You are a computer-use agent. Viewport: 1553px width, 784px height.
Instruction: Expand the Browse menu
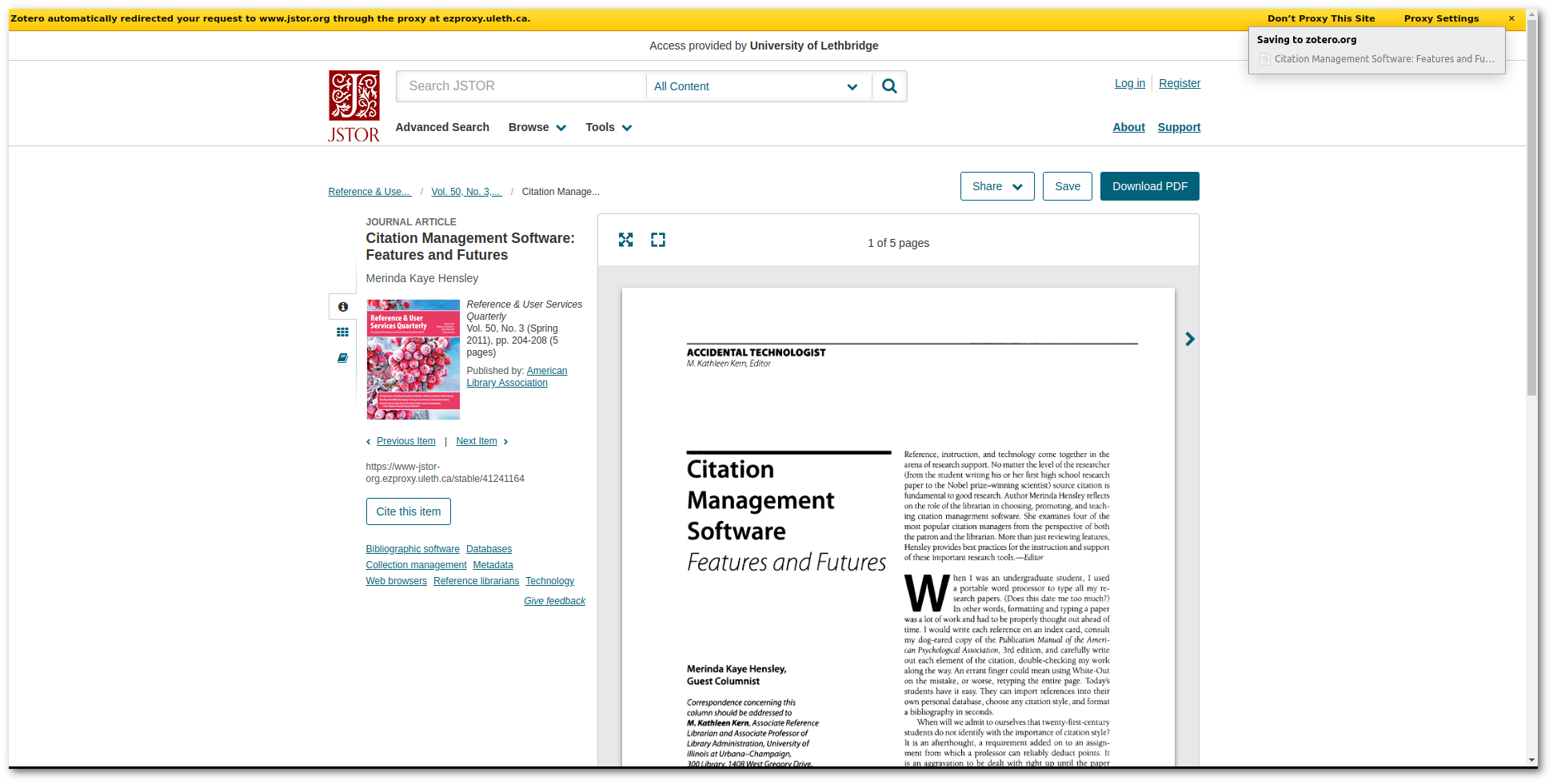click(x=537, y=127)
